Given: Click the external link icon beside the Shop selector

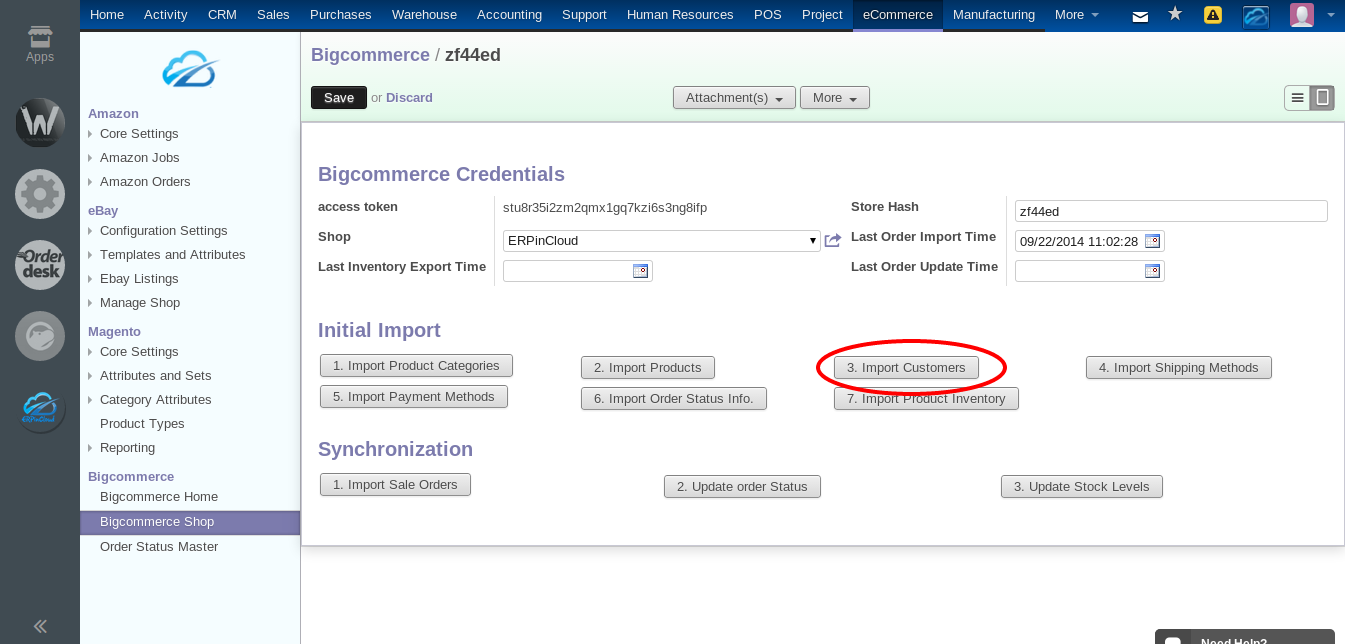Looking at the screenshot, I should tap(833, 240).
